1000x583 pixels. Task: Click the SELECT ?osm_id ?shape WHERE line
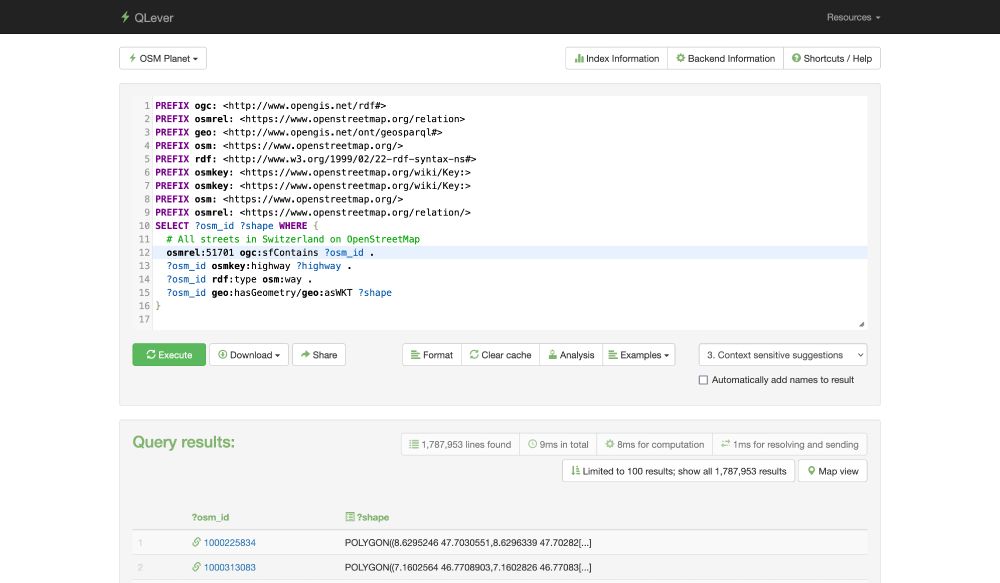click(237, 226)
